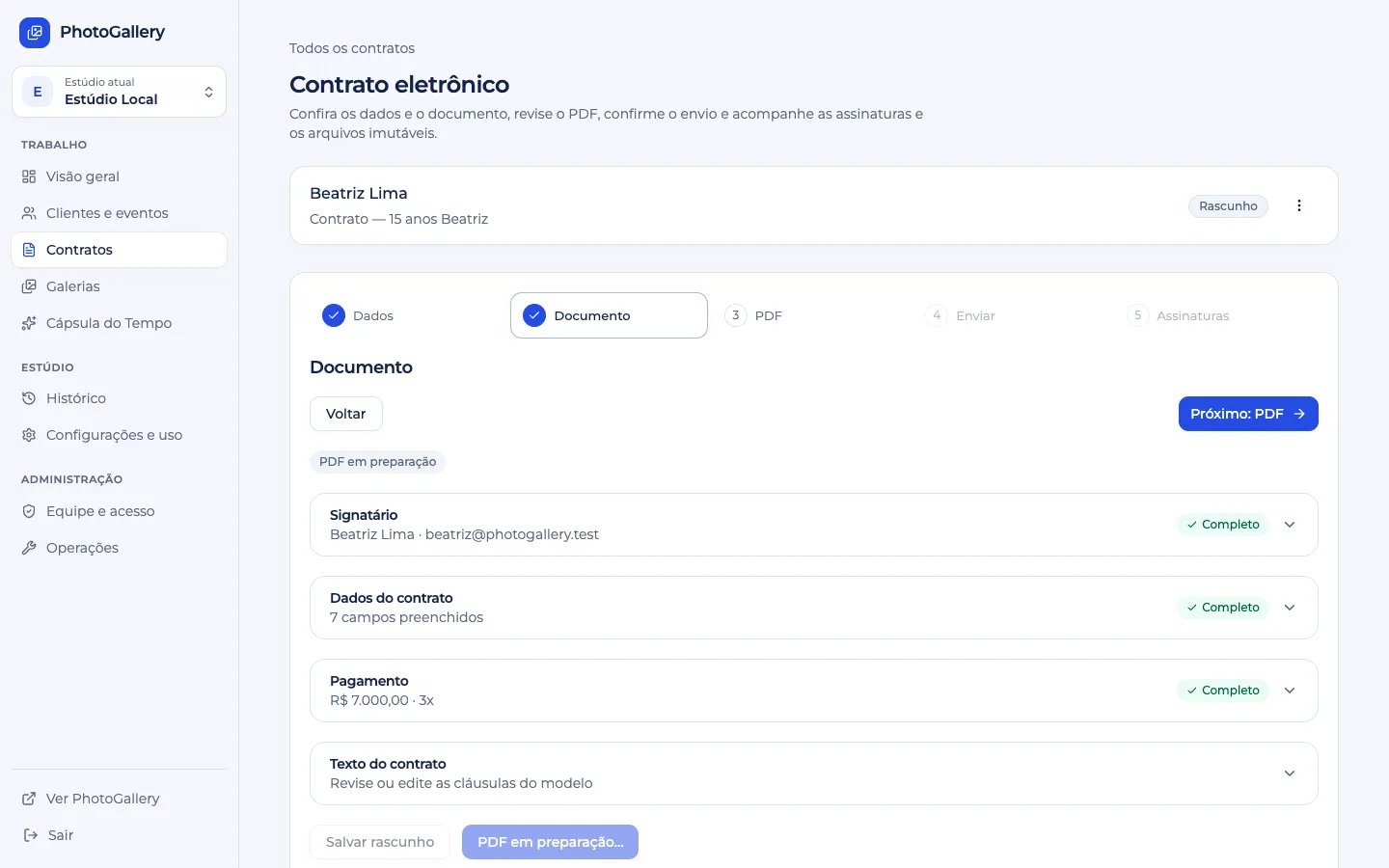Click the Ver PhotoGallery external link icon
This screenshot has height=868, width=1389.
(x=29, y=799)
